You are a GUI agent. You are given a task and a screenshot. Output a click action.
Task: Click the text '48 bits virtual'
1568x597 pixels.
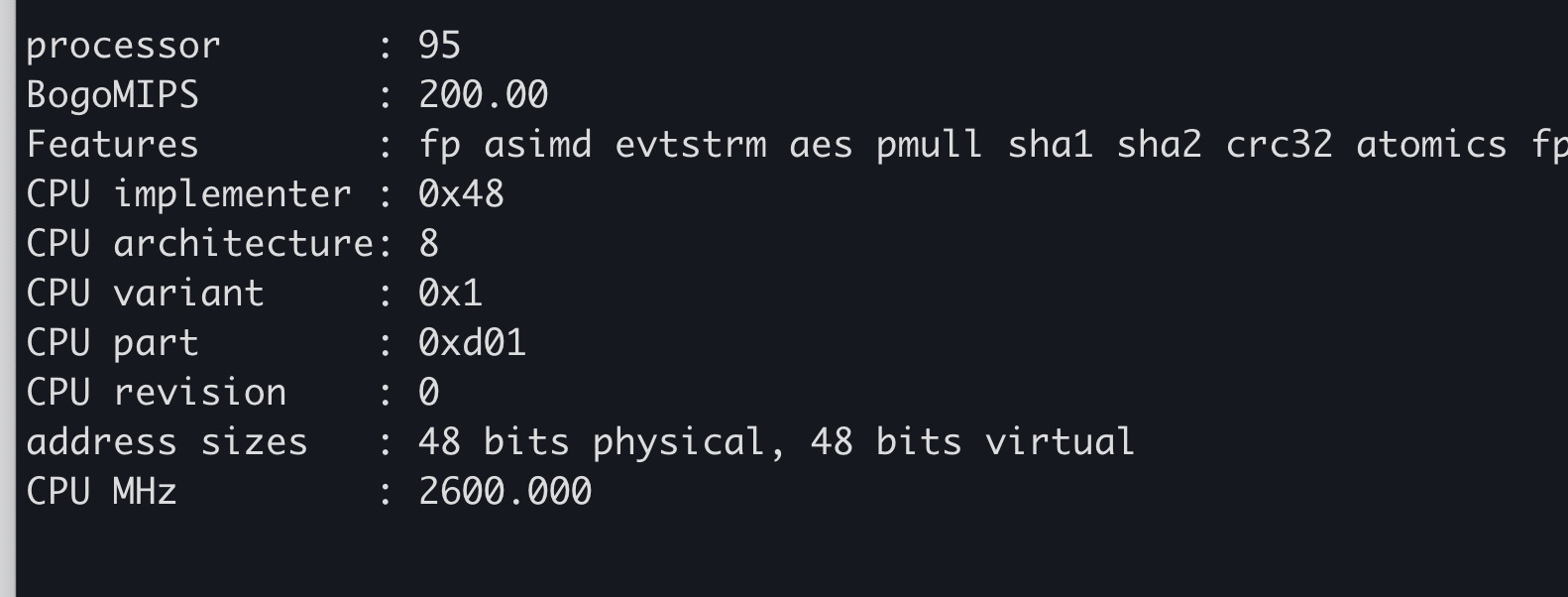(x=971, y=442)
